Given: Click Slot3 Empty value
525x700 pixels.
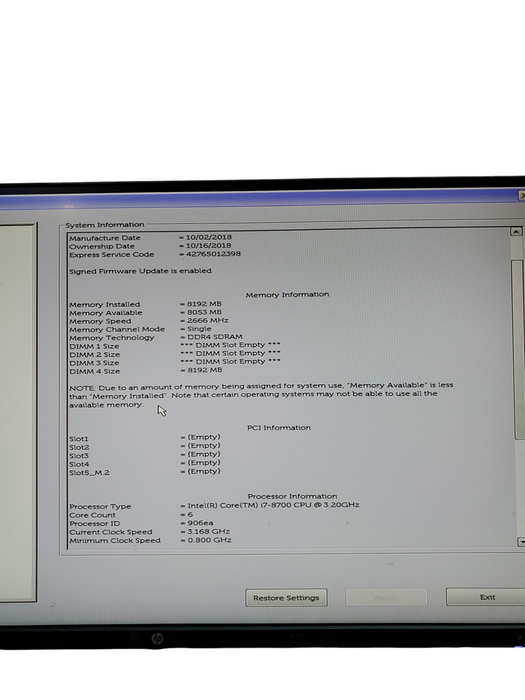Looking at the screenshot, I should point(204,454).
